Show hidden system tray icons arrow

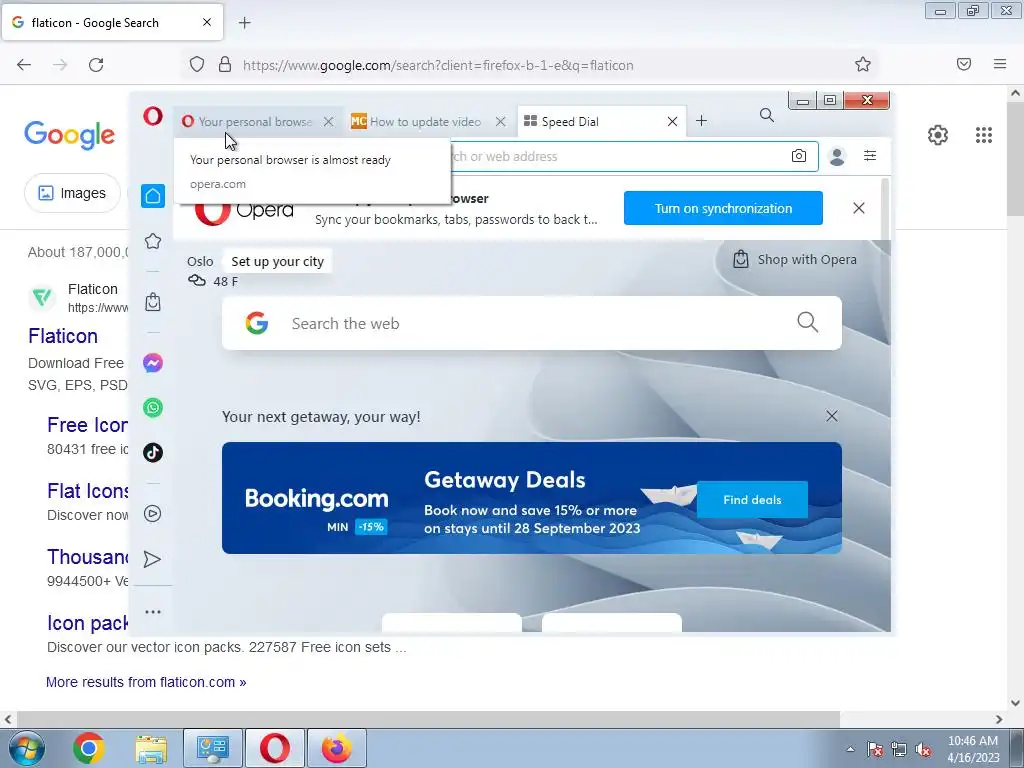[x=850, y=749]
